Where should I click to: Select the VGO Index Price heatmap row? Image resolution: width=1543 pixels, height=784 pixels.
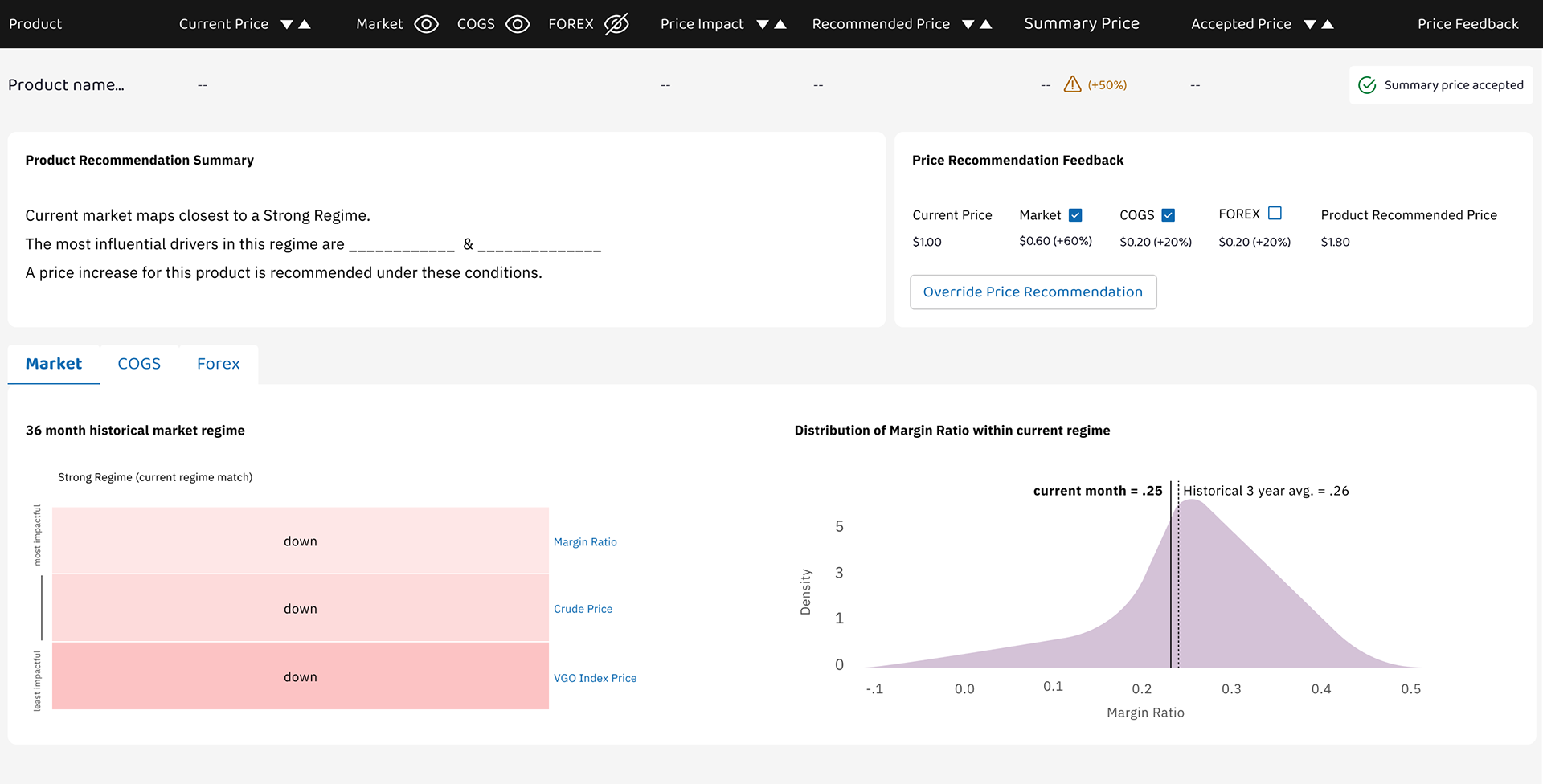click(x=300, y=676)
